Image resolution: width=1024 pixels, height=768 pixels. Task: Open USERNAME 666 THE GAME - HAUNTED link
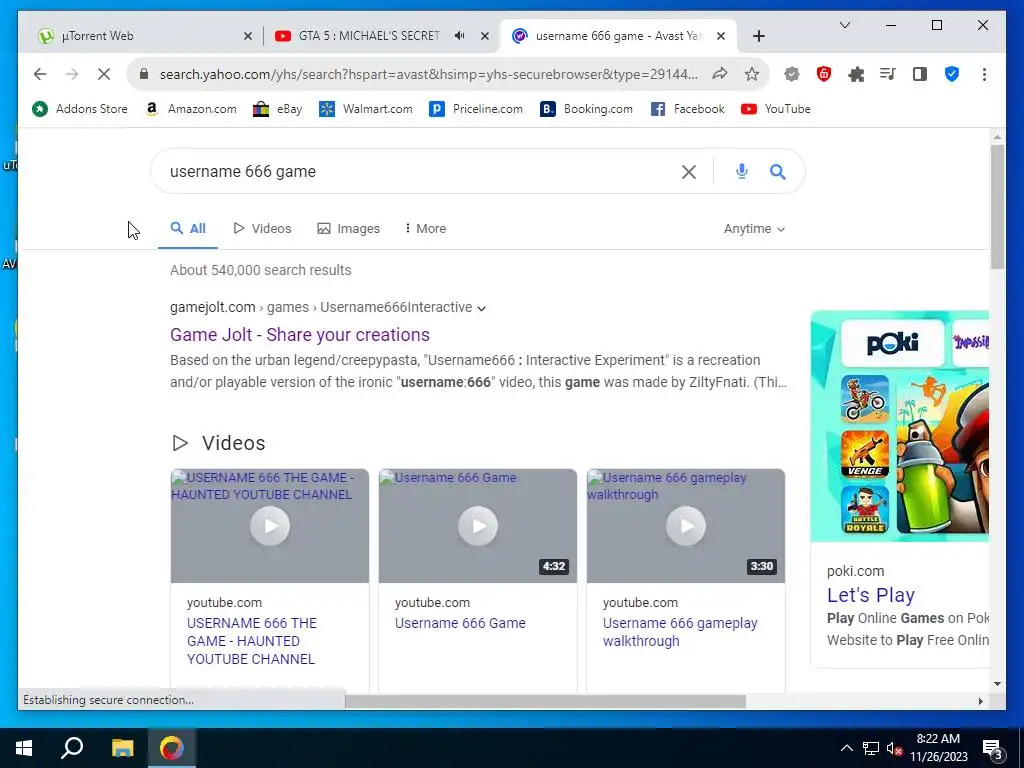coord(252,641)
